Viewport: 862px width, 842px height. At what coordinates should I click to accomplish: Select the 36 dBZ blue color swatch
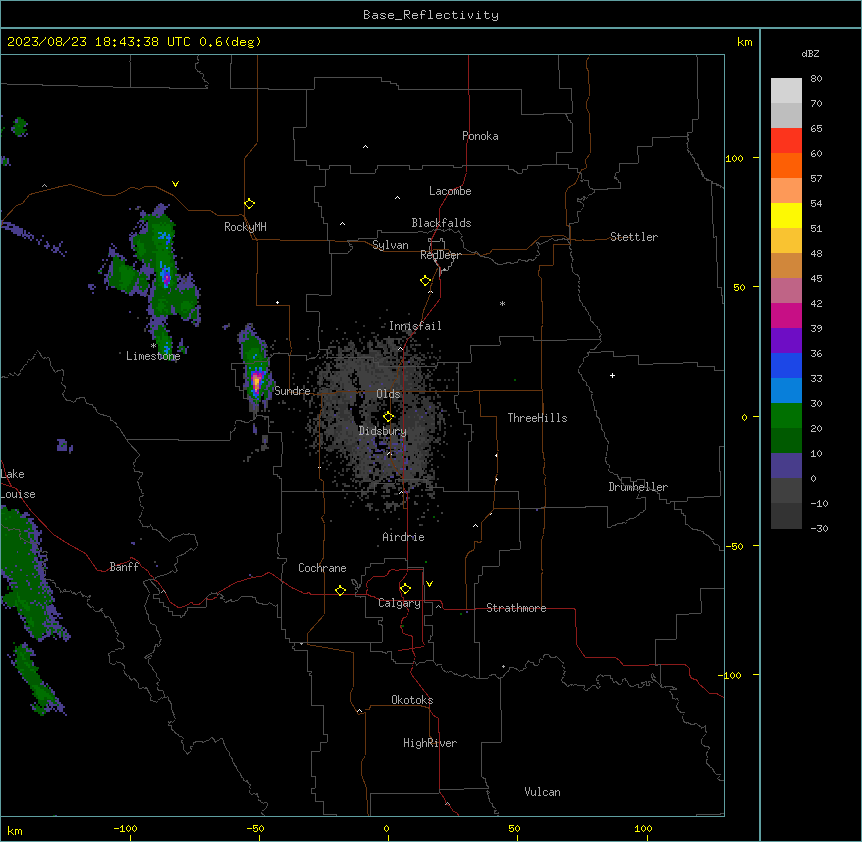pyautogui.click(x=786, y=365)
